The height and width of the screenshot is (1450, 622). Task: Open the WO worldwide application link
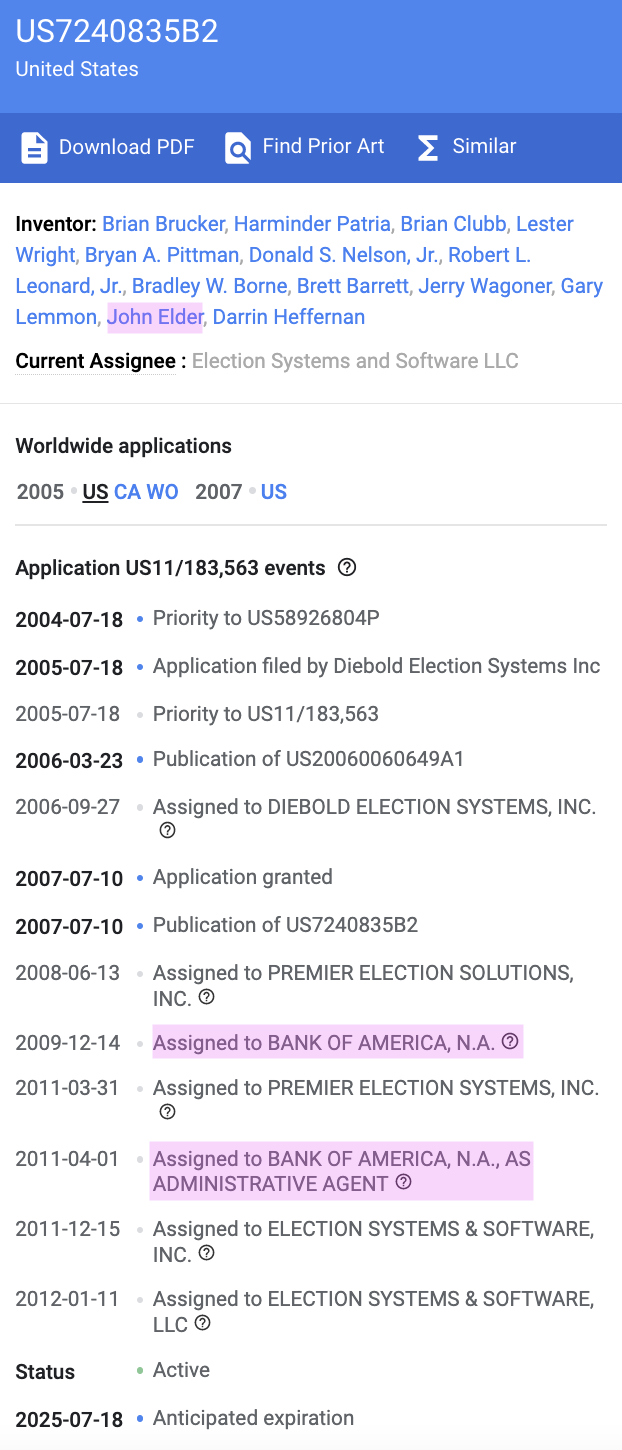163,492
